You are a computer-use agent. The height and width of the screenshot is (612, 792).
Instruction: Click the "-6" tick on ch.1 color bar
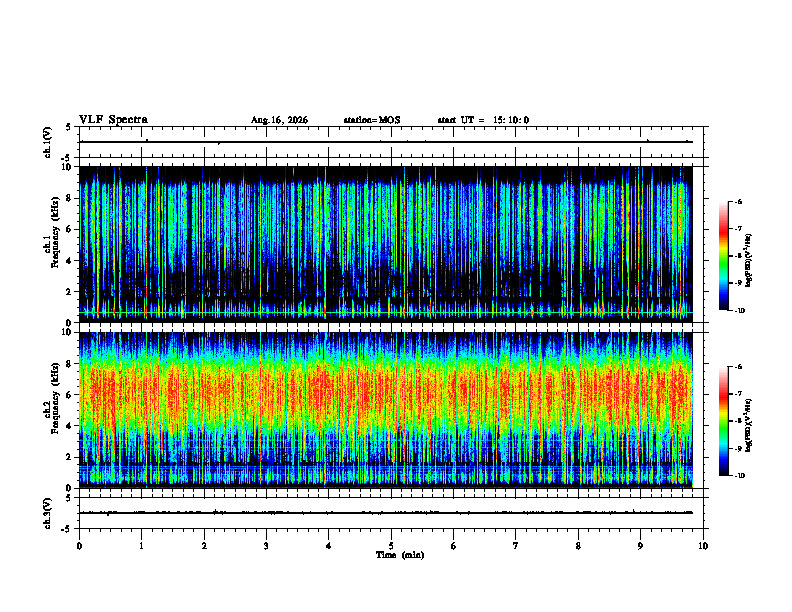[x=738, y=202]
